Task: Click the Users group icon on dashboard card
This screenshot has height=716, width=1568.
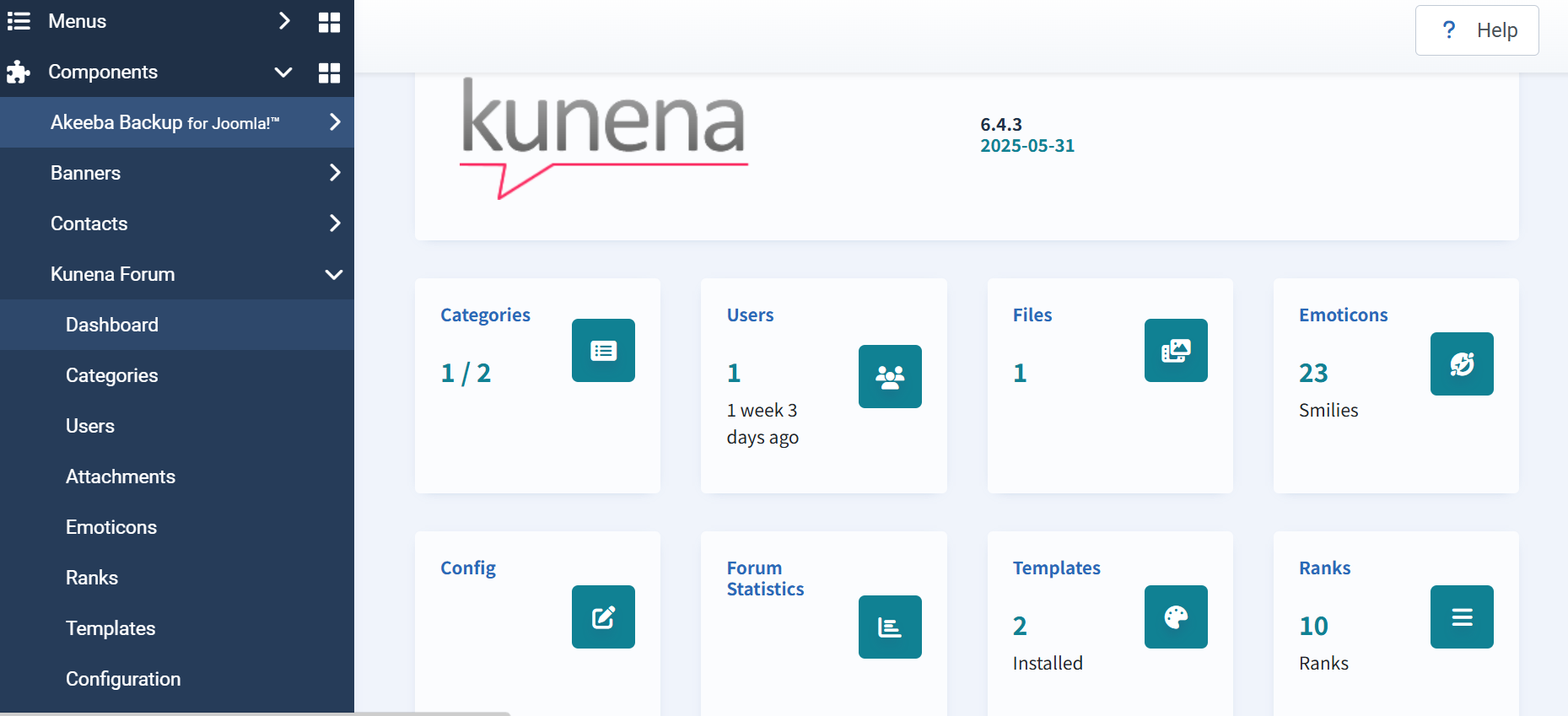Action: click(x=890, y=376)
